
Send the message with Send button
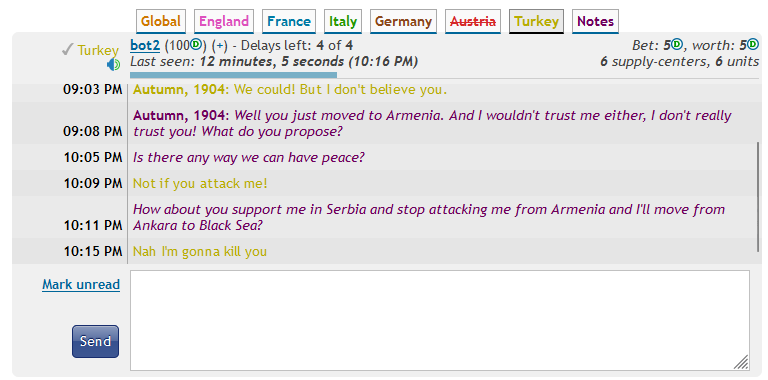point(96,341)
